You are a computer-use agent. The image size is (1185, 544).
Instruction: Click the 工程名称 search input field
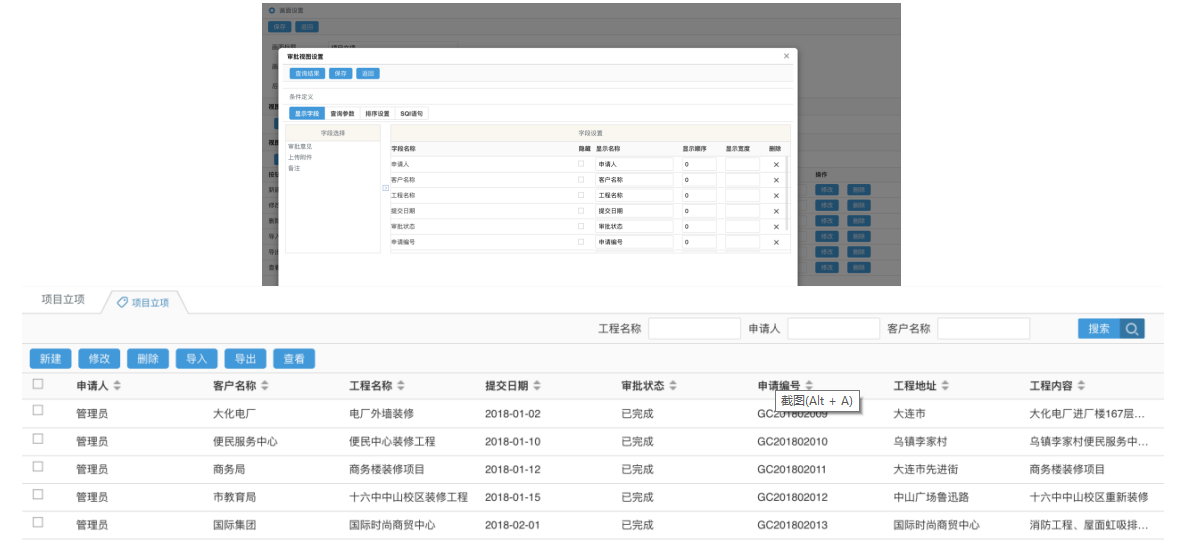[694, 329]
